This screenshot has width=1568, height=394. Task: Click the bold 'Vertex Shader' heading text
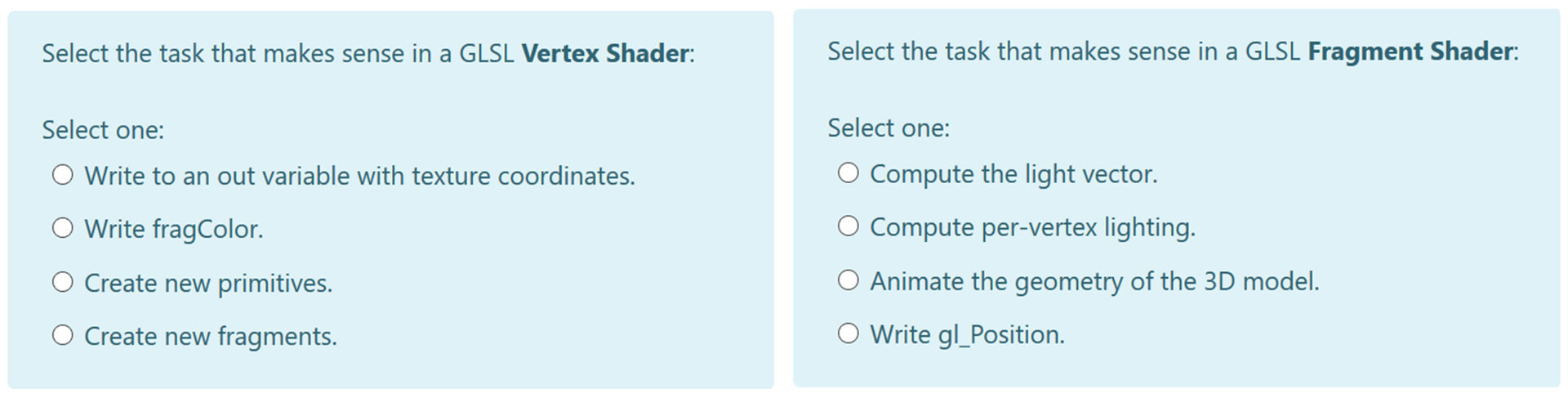[x=605, y=53]
